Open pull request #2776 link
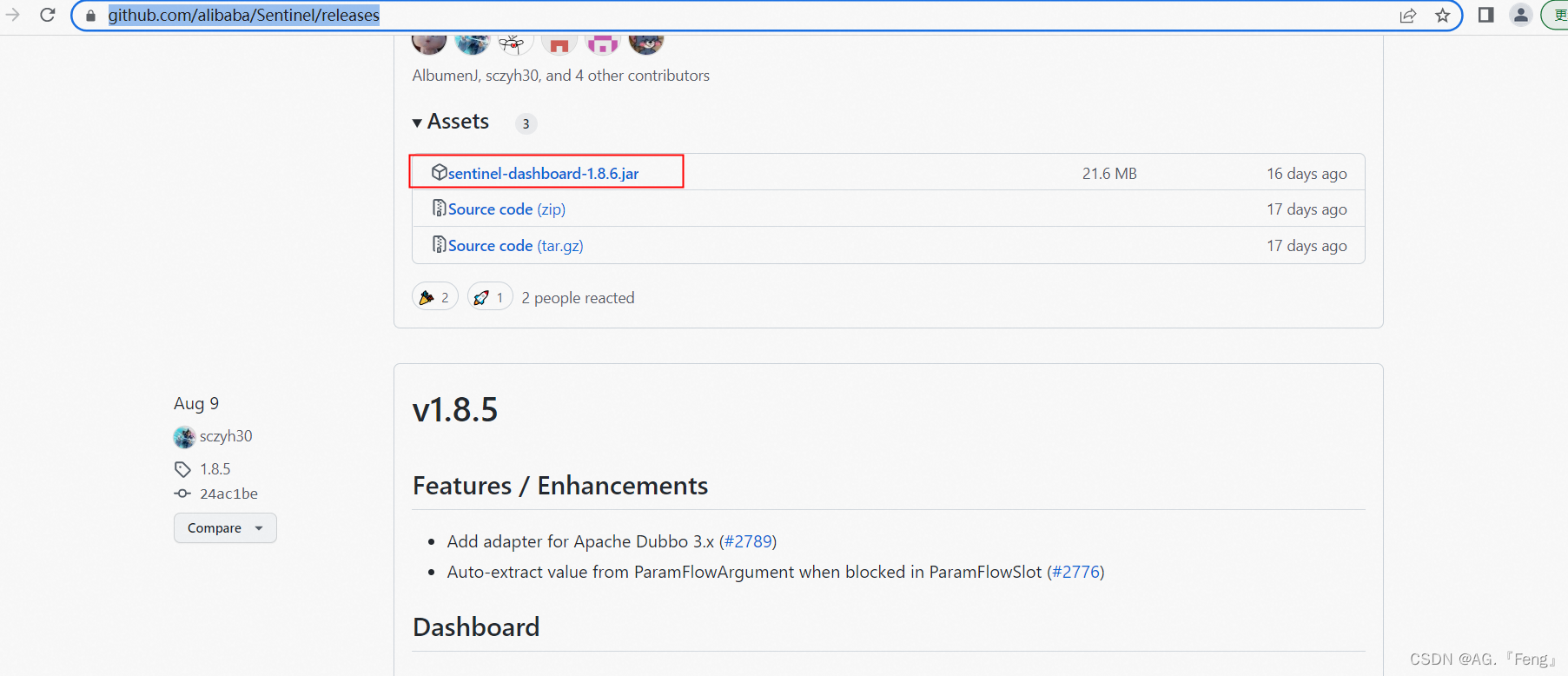The width and height of the screenshot is (1568, 676). coord(1075,572)
